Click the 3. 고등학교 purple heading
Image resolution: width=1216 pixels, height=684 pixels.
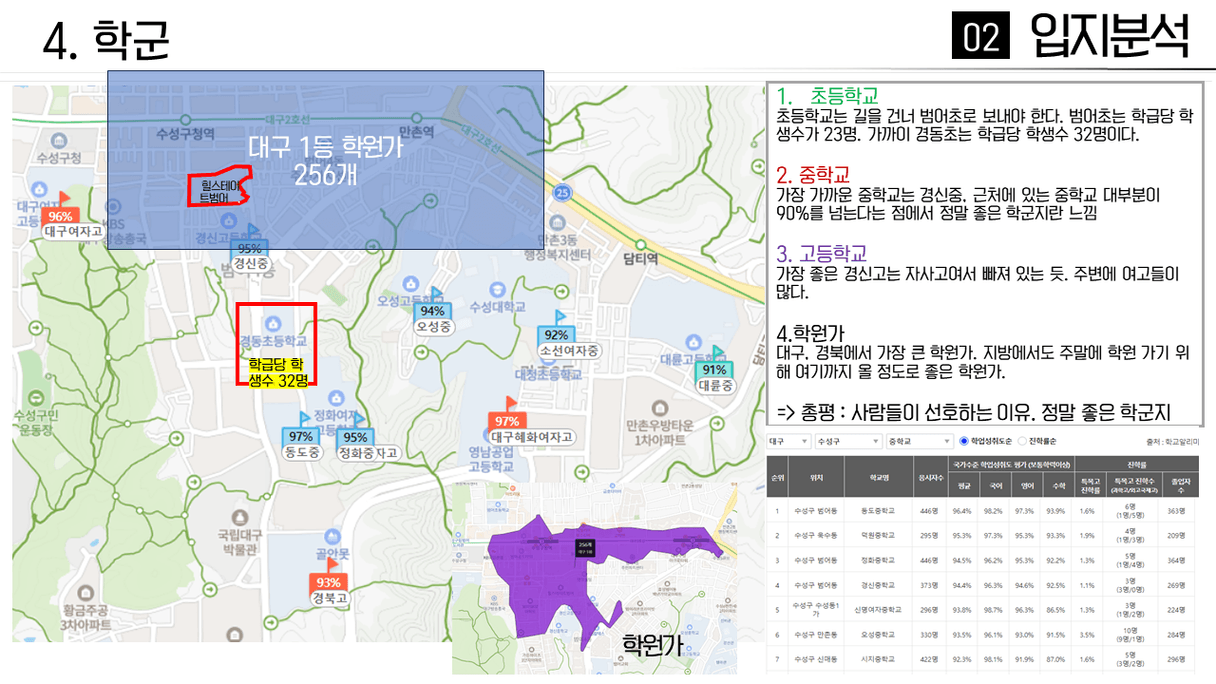coord(822,252)
